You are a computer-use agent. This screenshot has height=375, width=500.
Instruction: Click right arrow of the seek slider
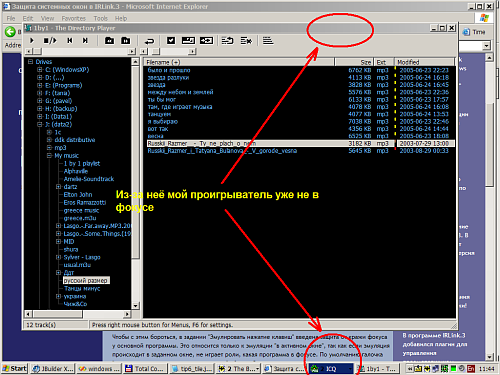[x=132, y=51]
